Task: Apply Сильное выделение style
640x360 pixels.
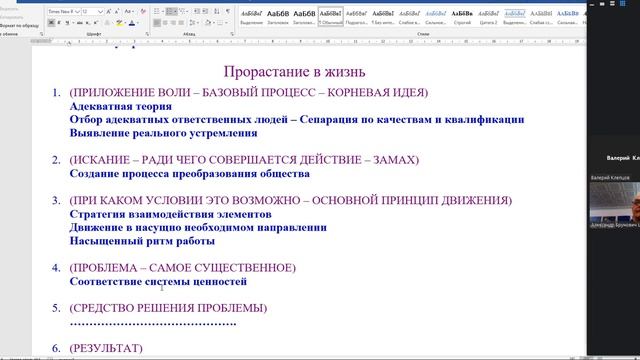Action: [436, 17]
